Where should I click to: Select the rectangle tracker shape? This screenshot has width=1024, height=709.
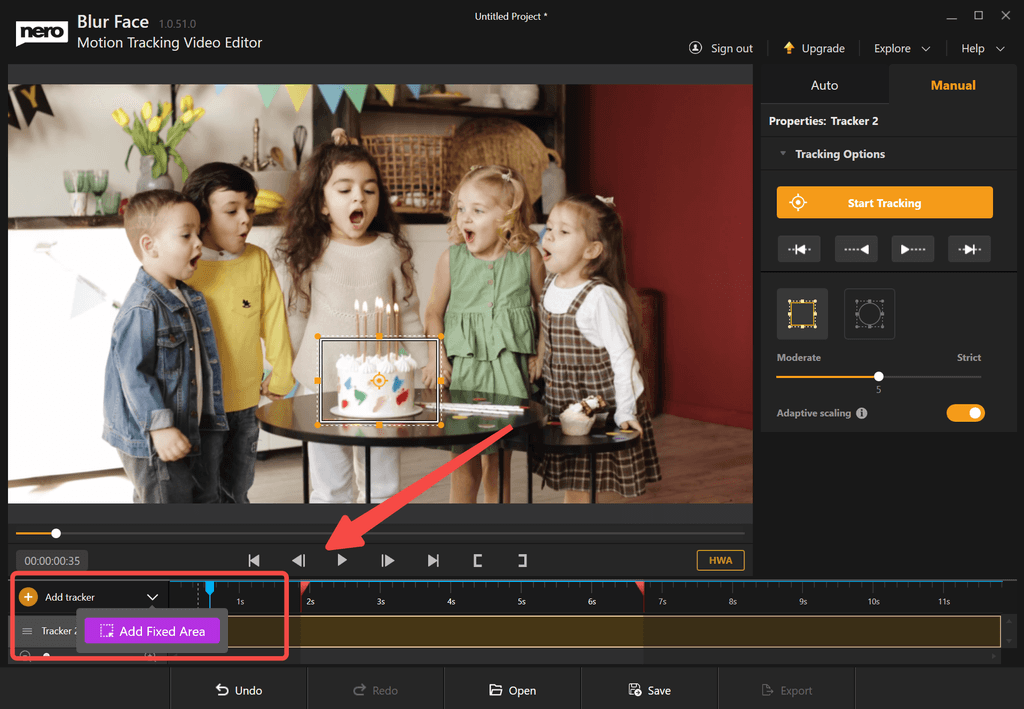click(x=802, y=314)
